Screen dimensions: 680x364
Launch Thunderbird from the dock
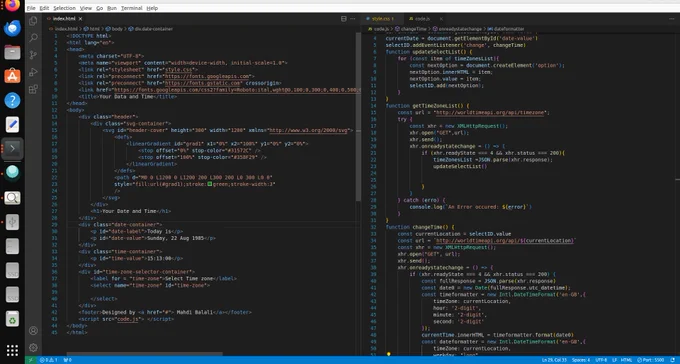coord(12,28)
